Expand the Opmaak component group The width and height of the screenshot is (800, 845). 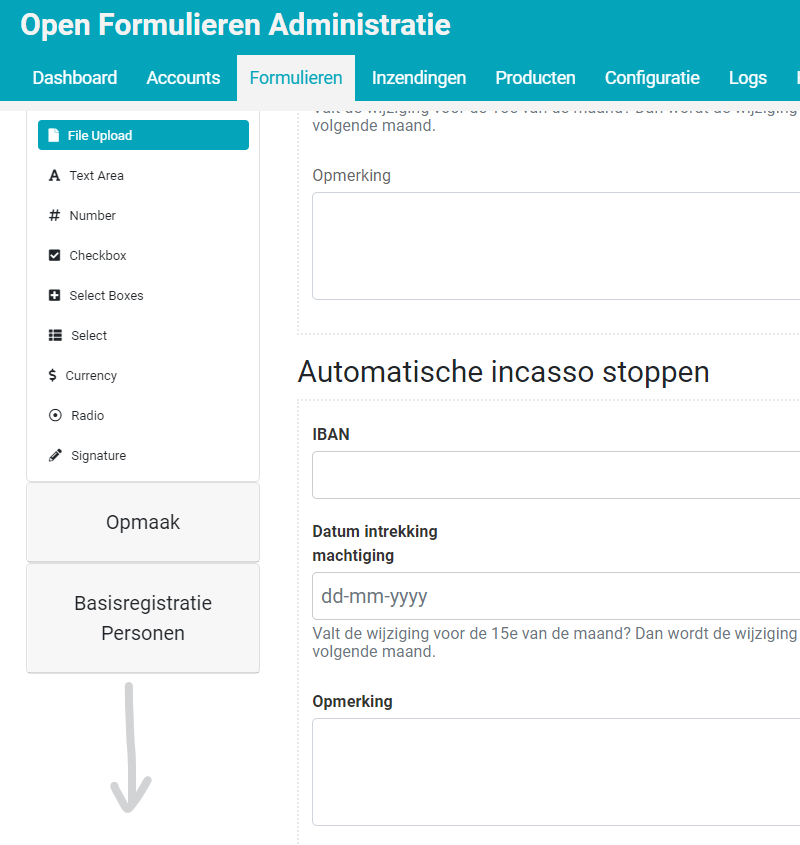tap(142, 521)
